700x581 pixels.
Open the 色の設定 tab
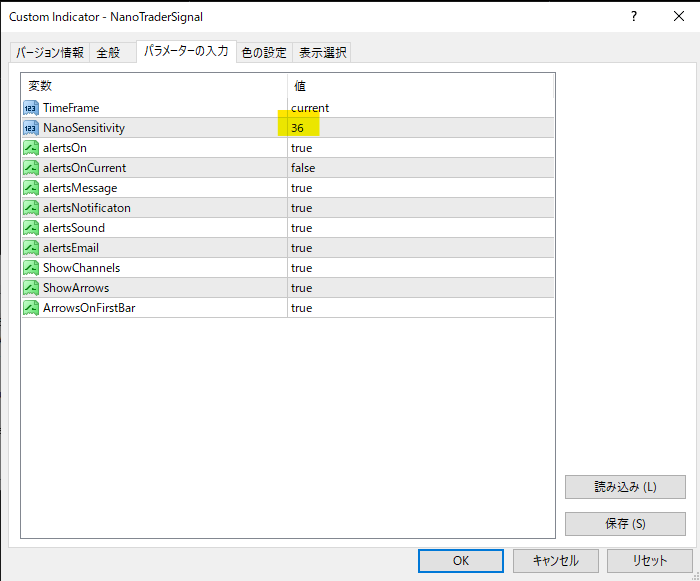264,53
